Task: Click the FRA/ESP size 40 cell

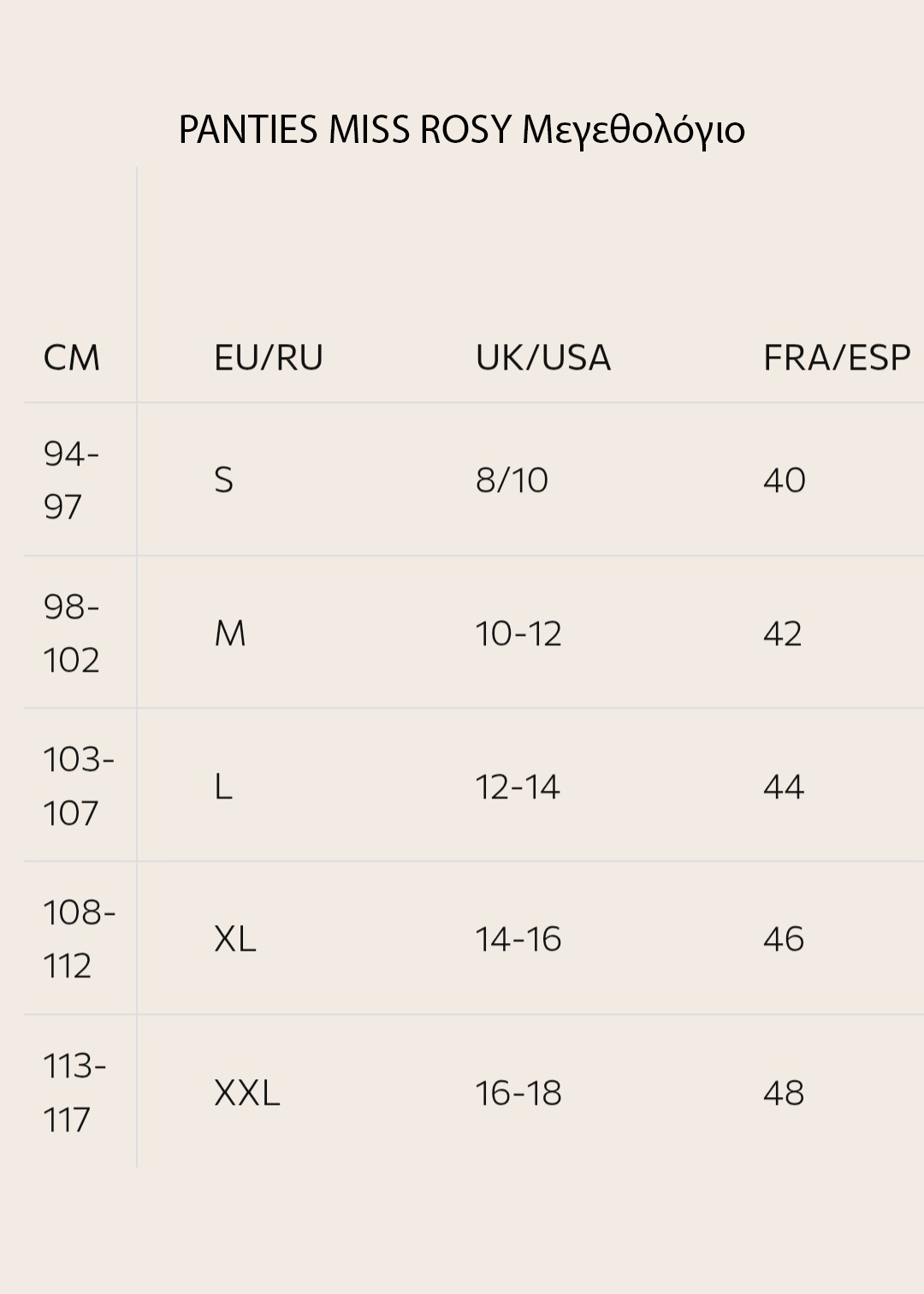Action: pyautogui.click(x=785, y=480)
